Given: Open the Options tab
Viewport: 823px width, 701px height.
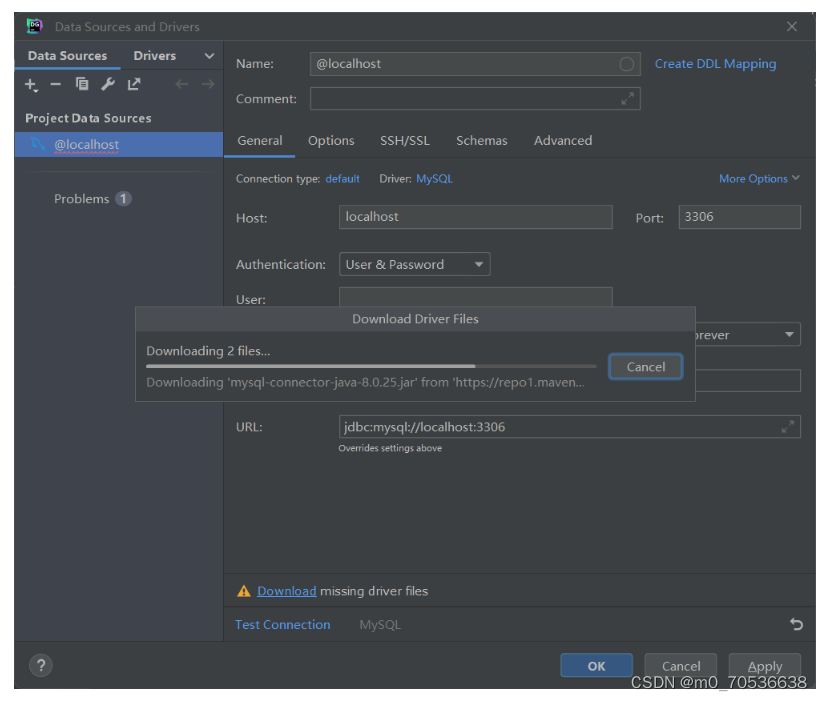Looking at the screenshot, I should point(331,141).
